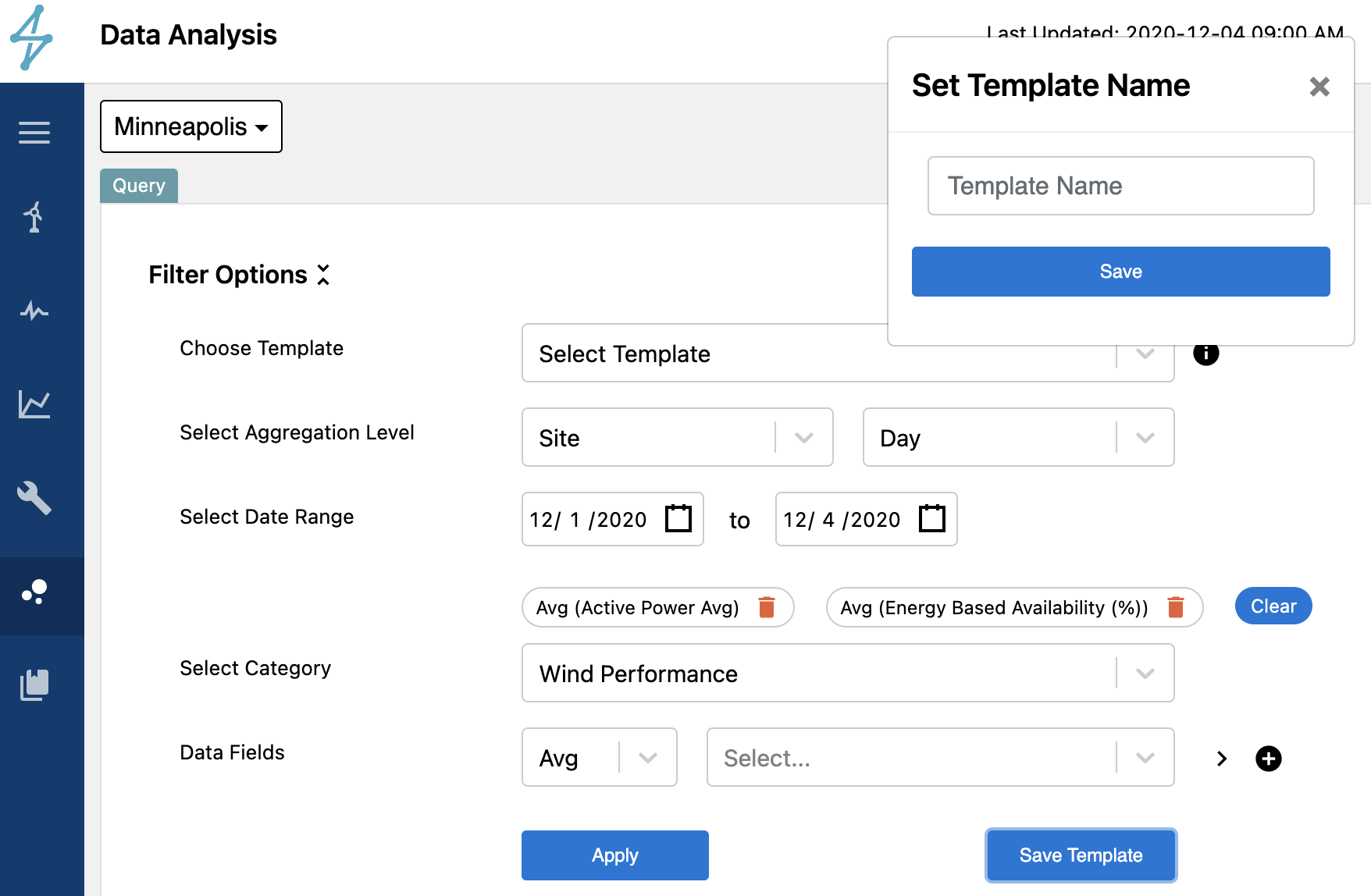
Task: Focus the Template Name text field
Action: [x=1120, y=186]
